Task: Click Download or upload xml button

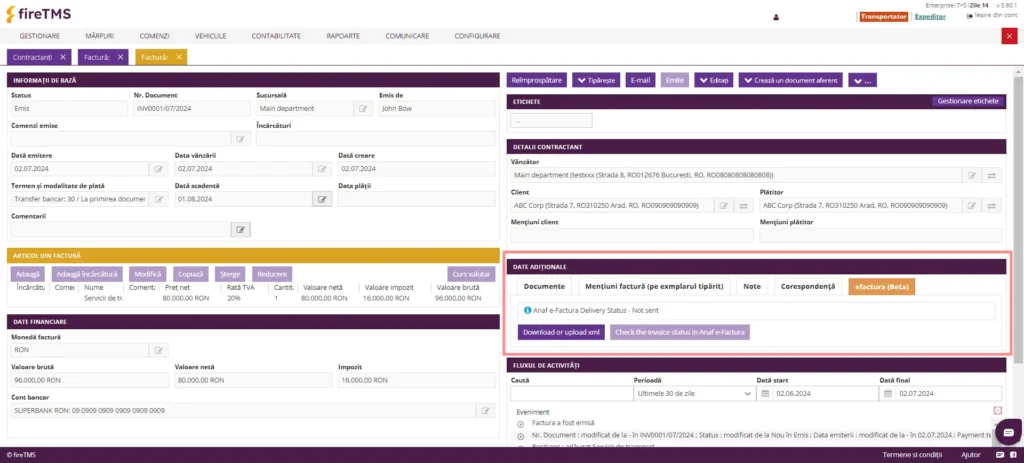Action: (x=561, y=332)
